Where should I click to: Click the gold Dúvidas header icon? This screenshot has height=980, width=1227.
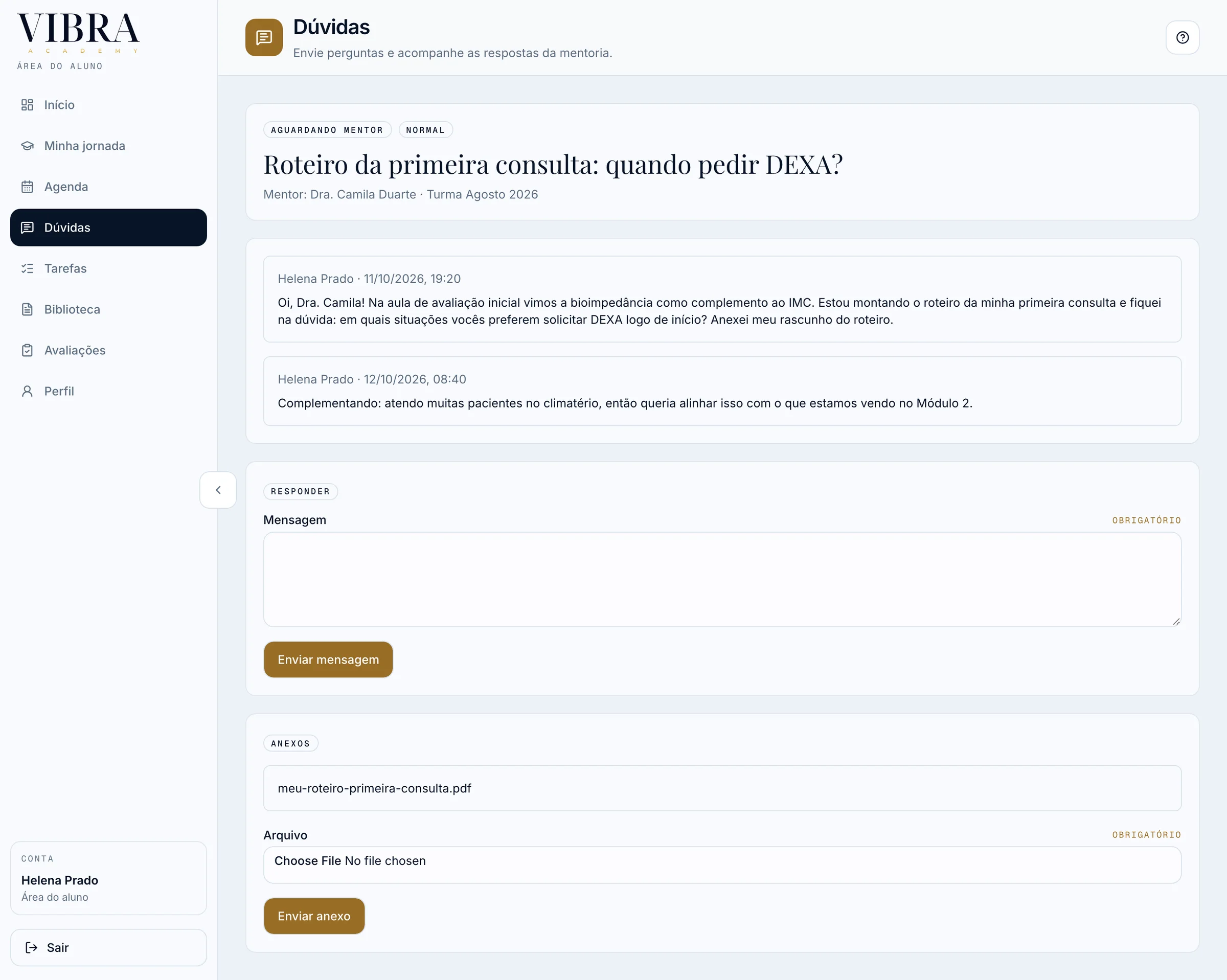(x=264, y=37)
